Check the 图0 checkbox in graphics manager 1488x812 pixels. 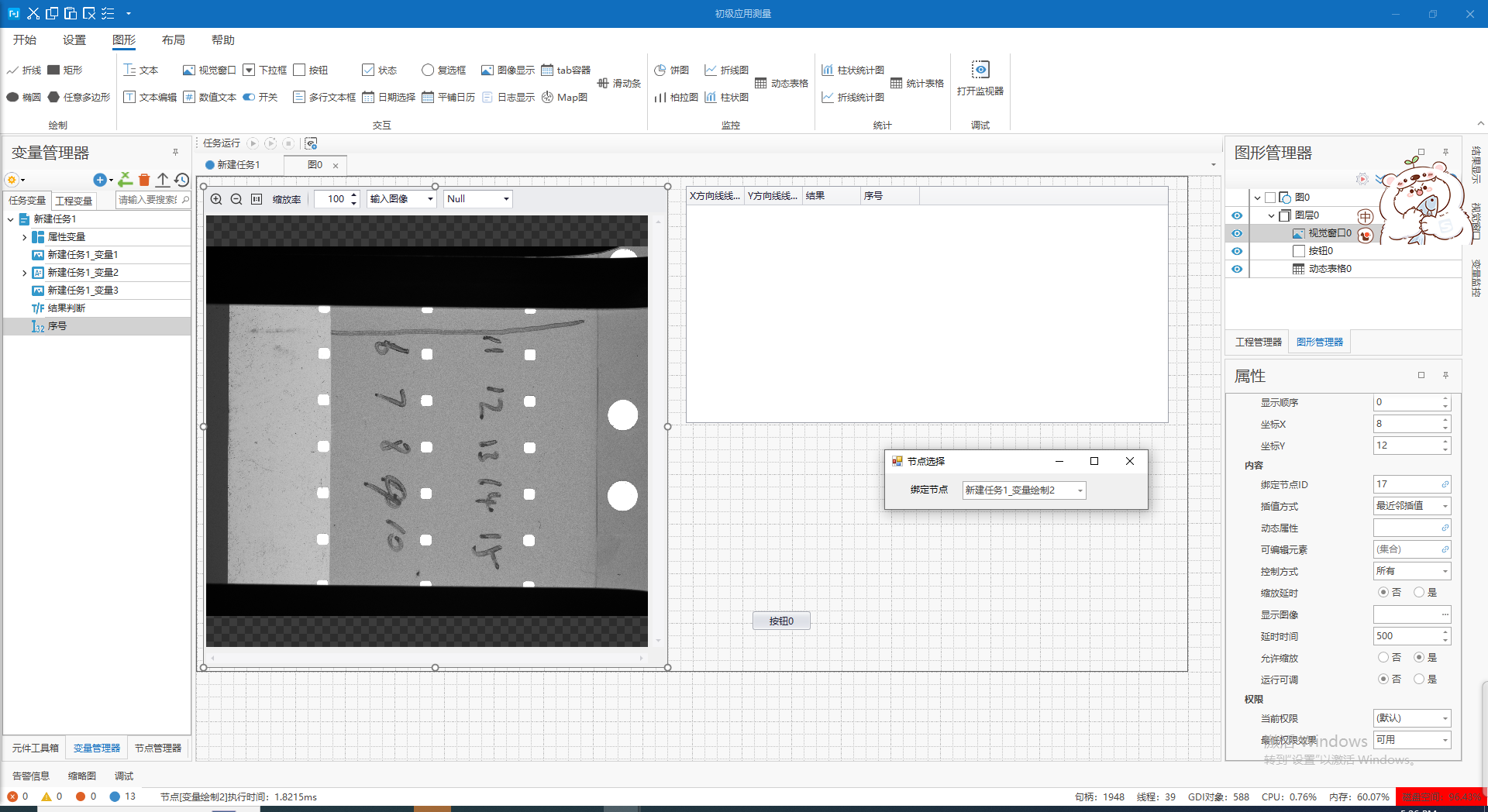(x=1270, y=198)
